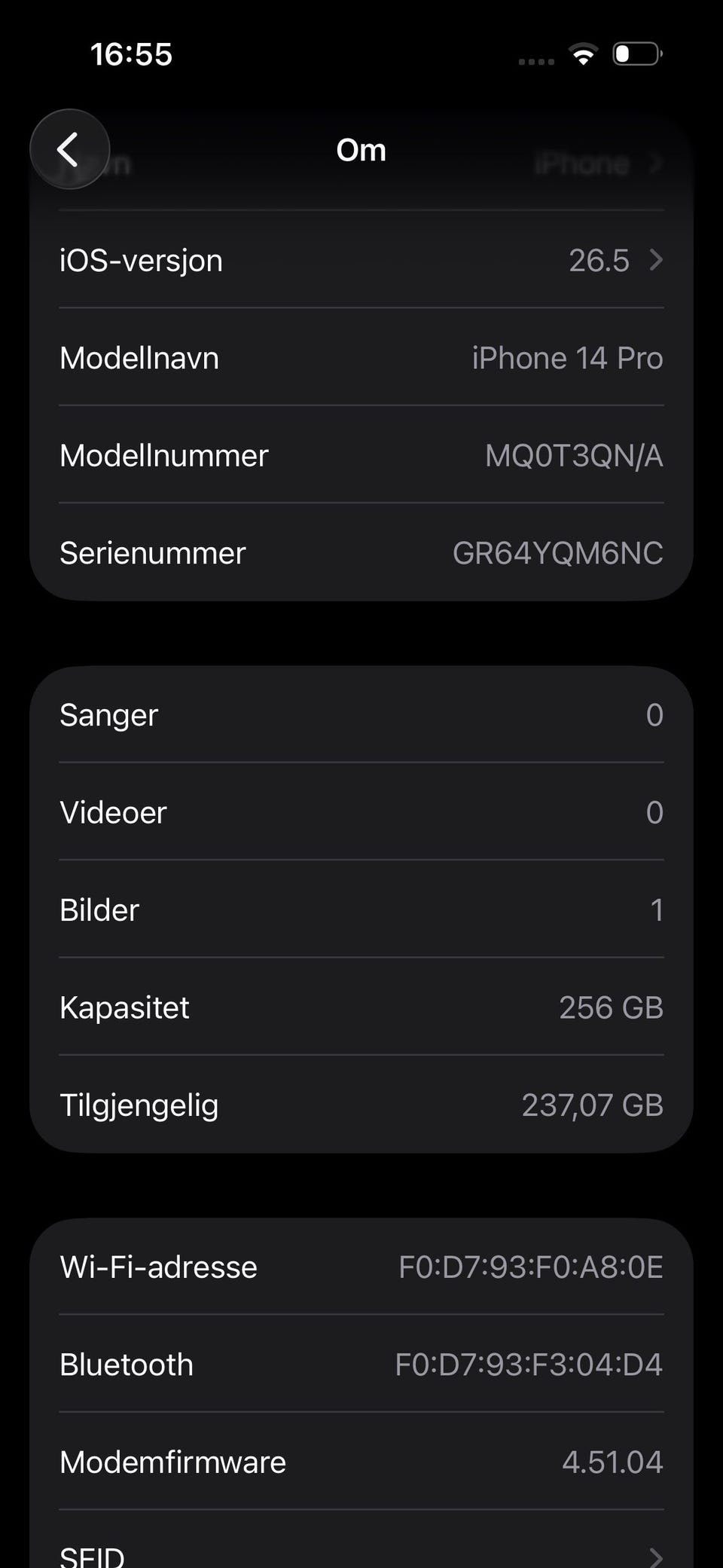Tap the Sanger row

(361, 714)
